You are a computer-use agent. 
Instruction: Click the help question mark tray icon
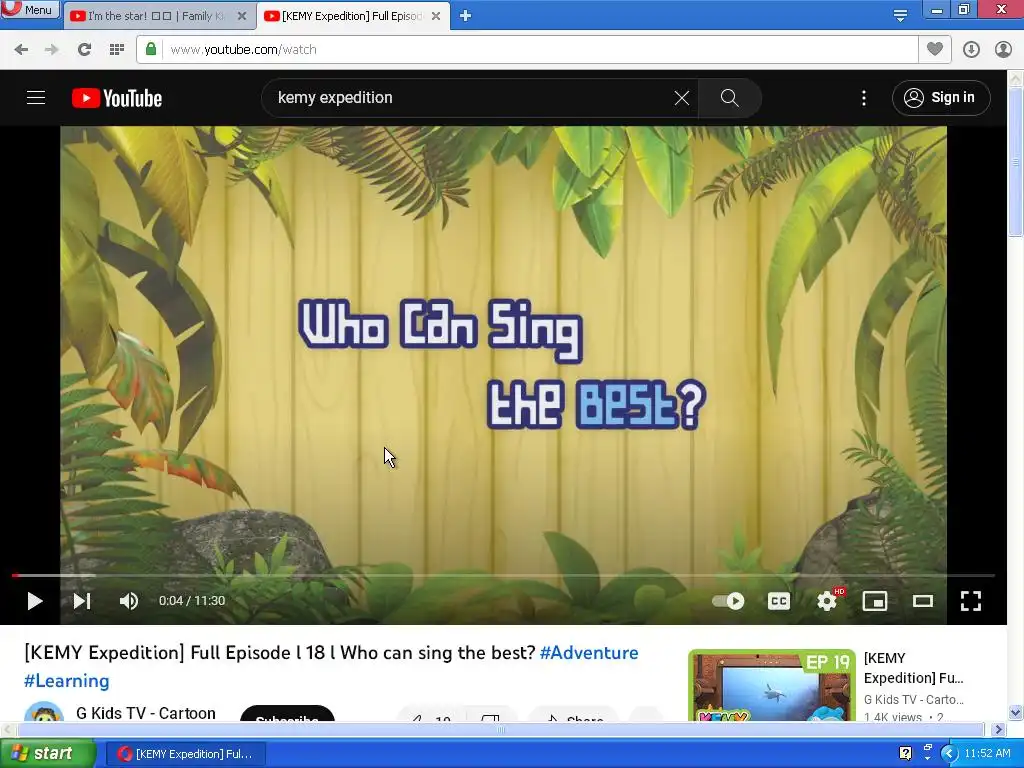click(x=905, y=754)
